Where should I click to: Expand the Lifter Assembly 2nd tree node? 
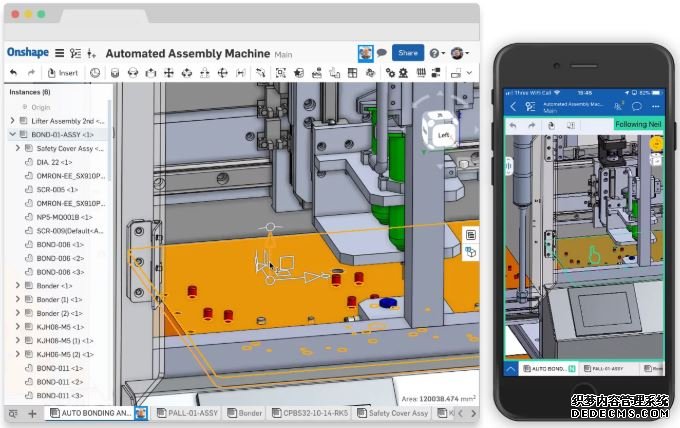coord(13,121)
